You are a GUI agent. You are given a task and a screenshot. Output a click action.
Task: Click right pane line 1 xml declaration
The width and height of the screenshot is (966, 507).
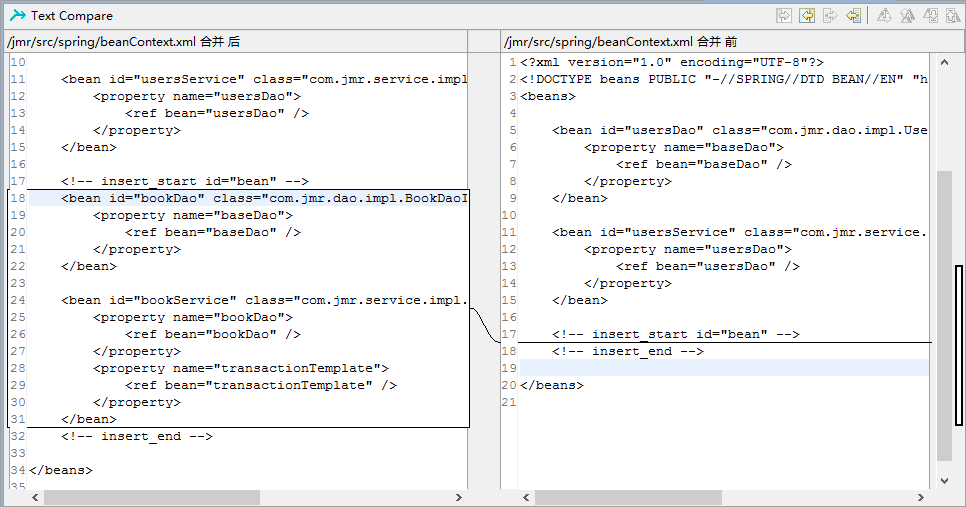coord(672,62)
